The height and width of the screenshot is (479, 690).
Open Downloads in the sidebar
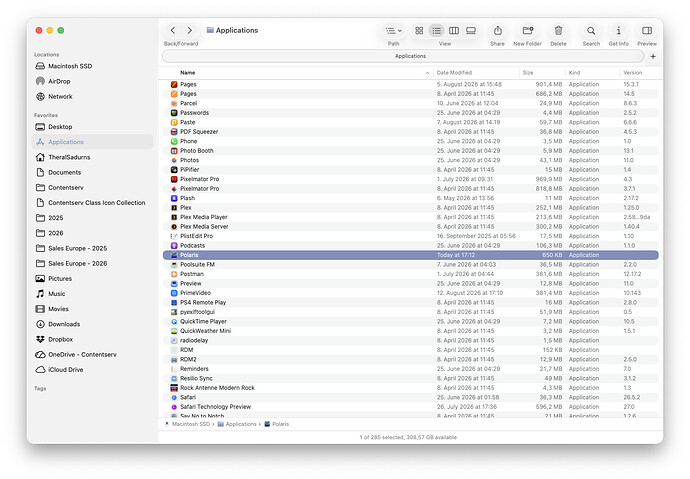(x=92, y=324)
